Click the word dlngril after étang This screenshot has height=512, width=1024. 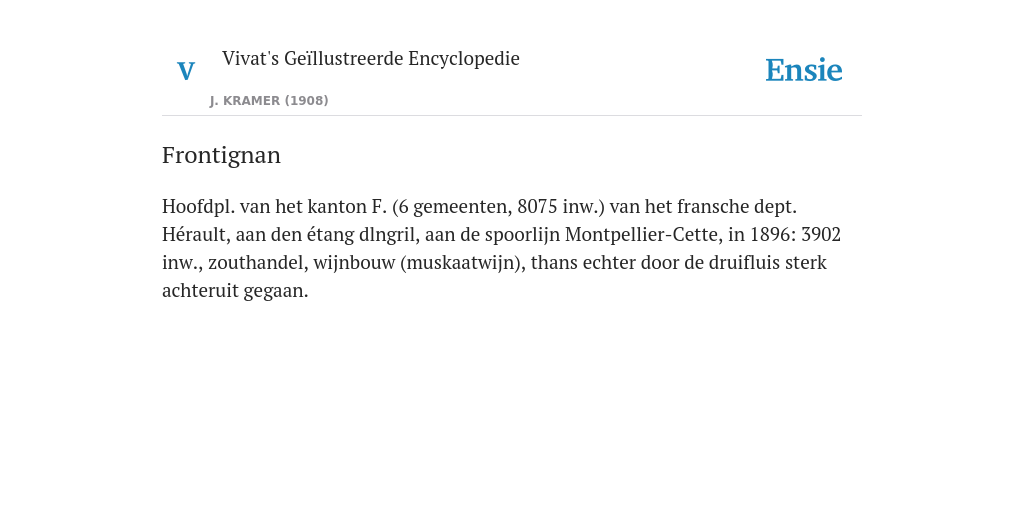point(387,234)
